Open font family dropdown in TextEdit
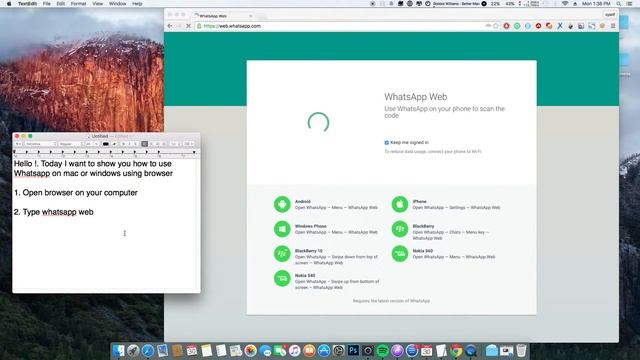The width and height of the screenshot is (640, 360). 40,144
